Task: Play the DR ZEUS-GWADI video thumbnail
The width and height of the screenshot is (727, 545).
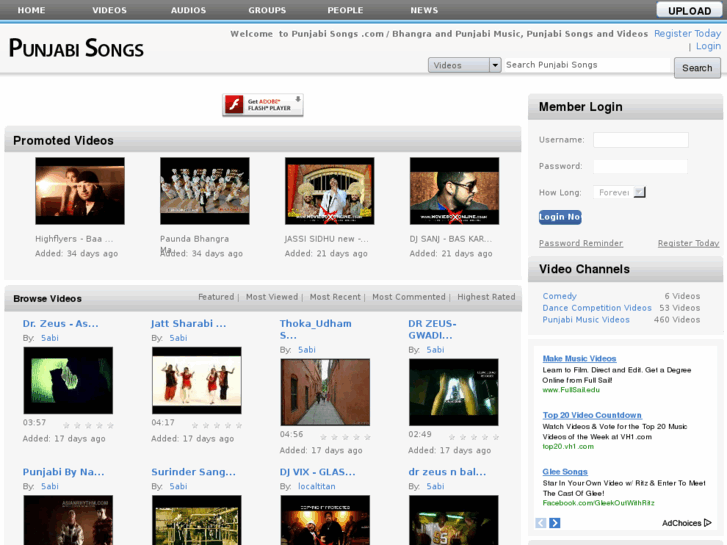Action: 453,392
